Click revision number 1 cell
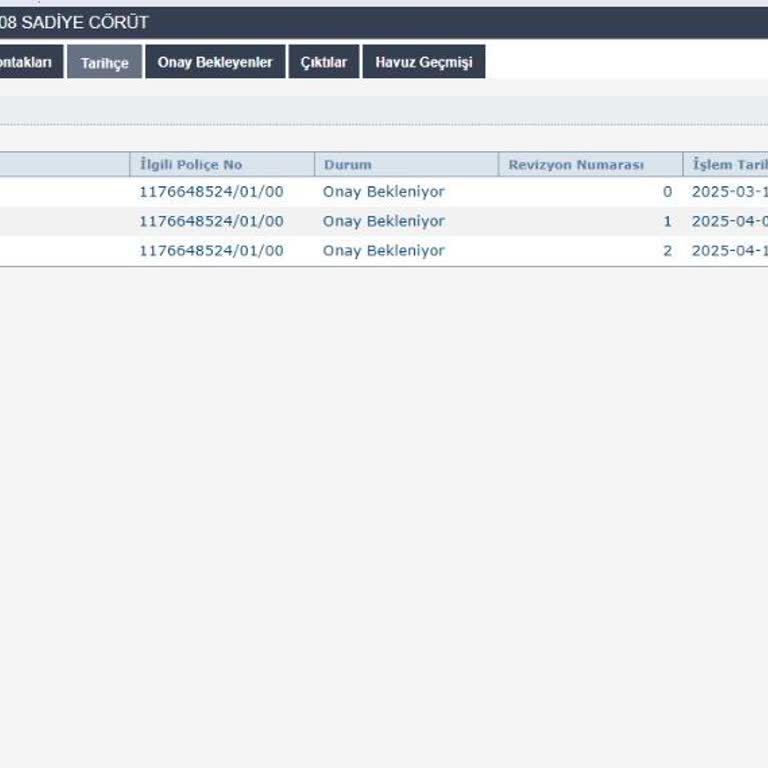The height and width of the screenshot is (768, 768). (667, 221)
